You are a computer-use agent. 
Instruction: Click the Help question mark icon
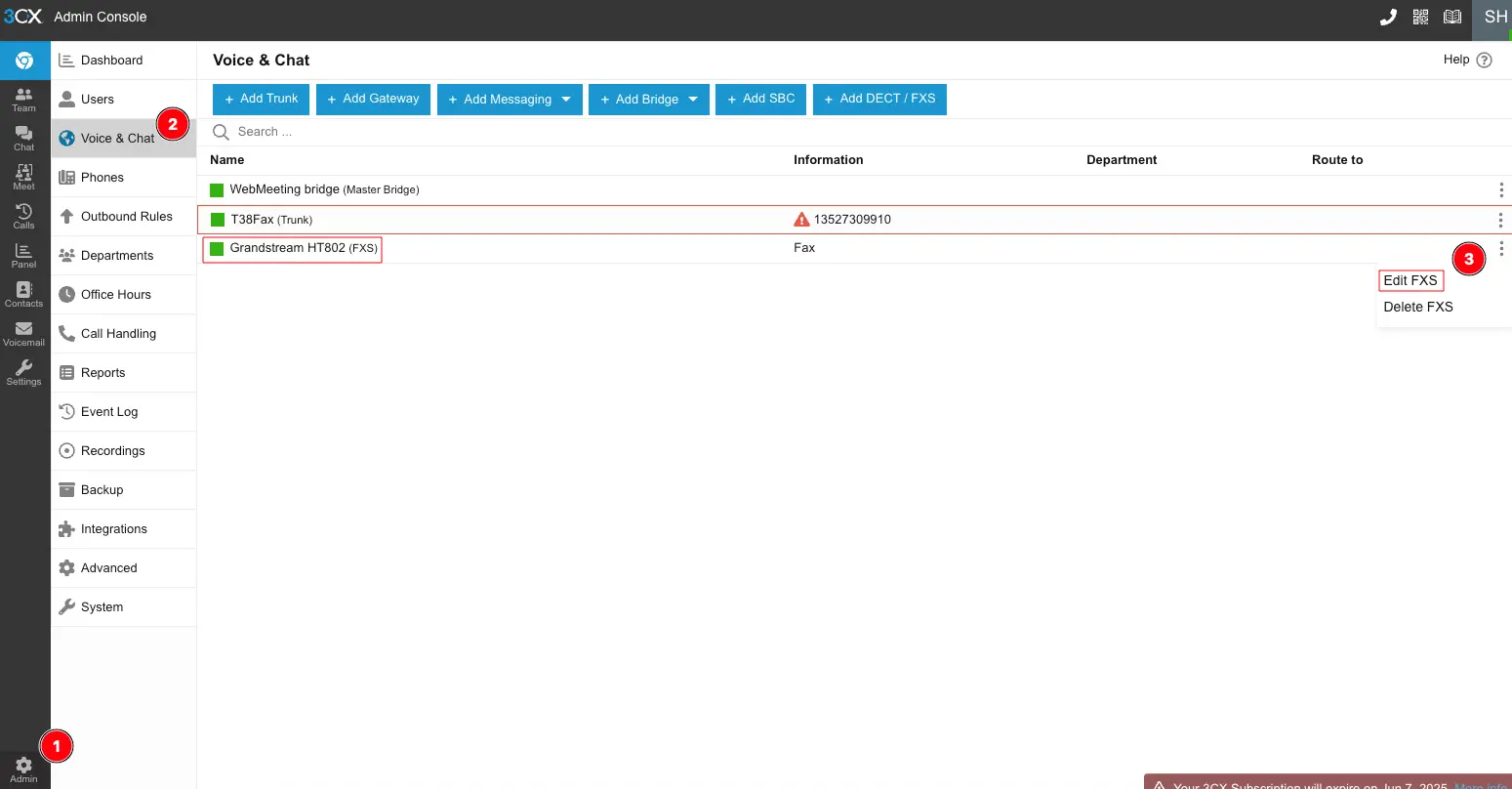[x=1484, y=61]
